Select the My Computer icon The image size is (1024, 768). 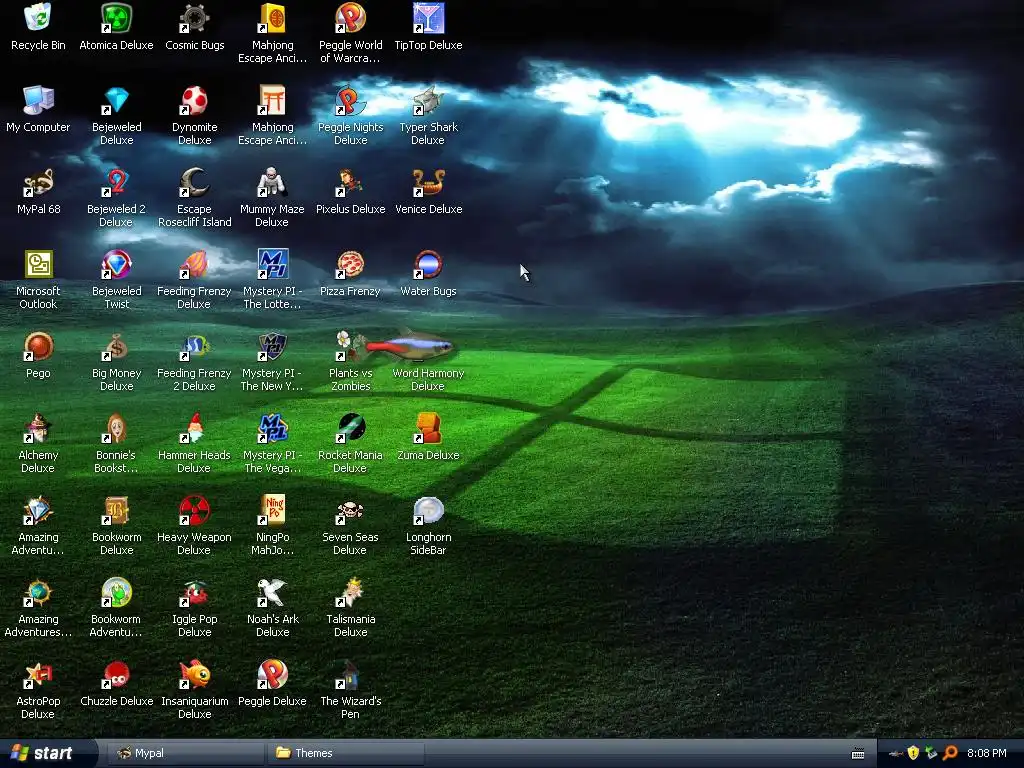(x=38, y=101)
